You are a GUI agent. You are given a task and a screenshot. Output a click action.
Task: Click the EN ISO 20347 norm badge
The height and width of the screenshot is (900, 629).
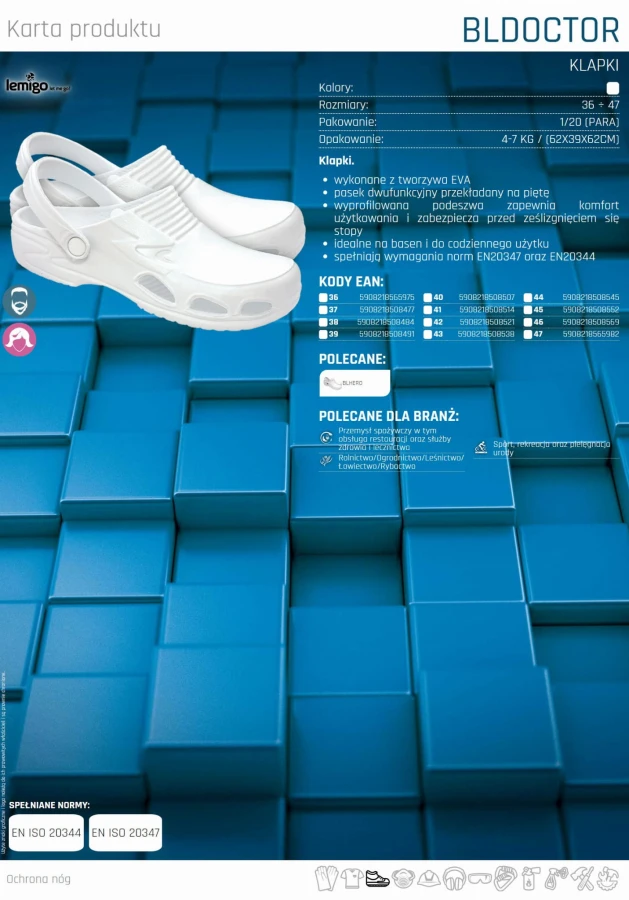coord(126,832)
